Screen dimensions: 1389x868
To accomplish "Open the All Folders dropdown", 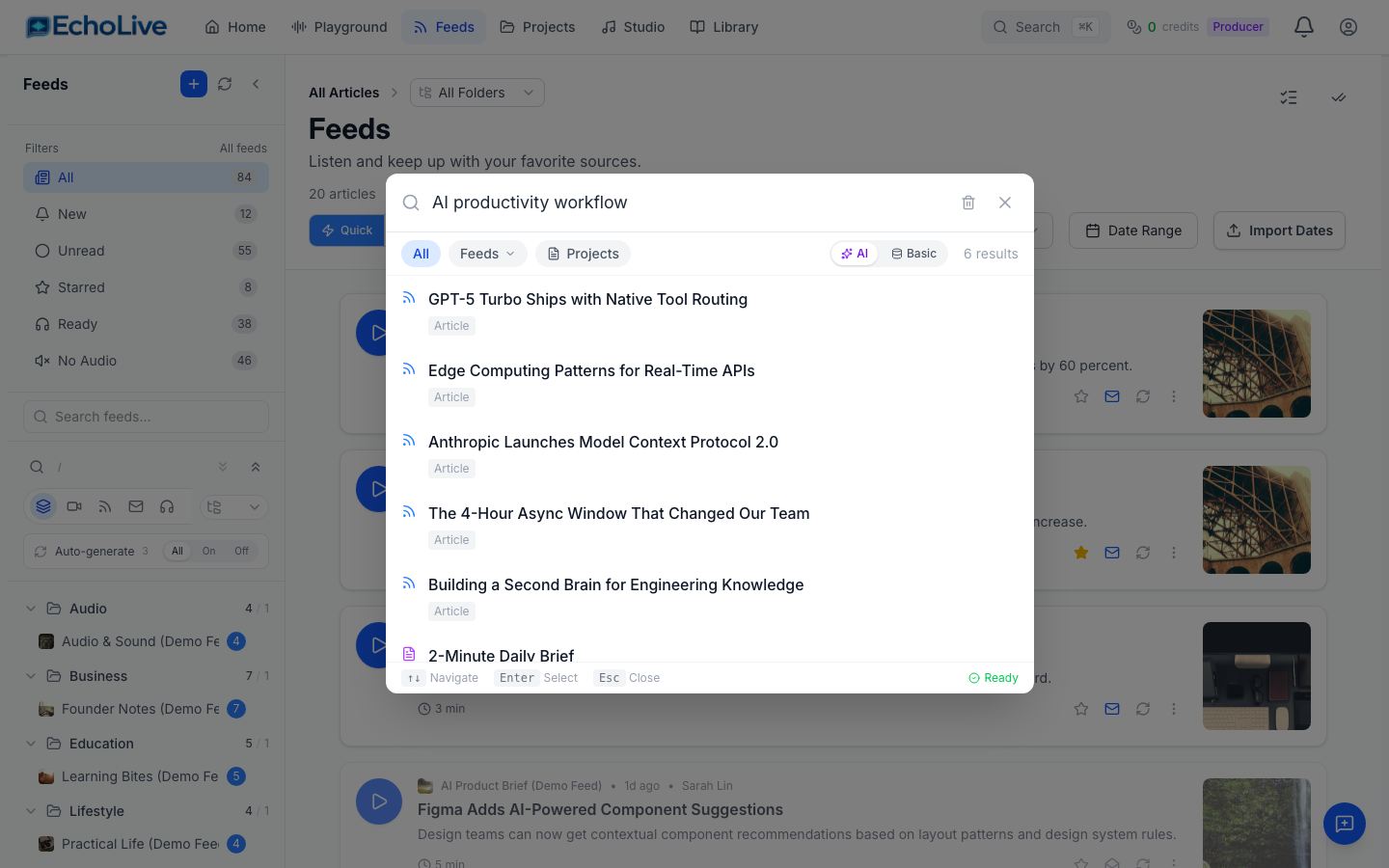I will pyautogui.click(x=477, y=92).
